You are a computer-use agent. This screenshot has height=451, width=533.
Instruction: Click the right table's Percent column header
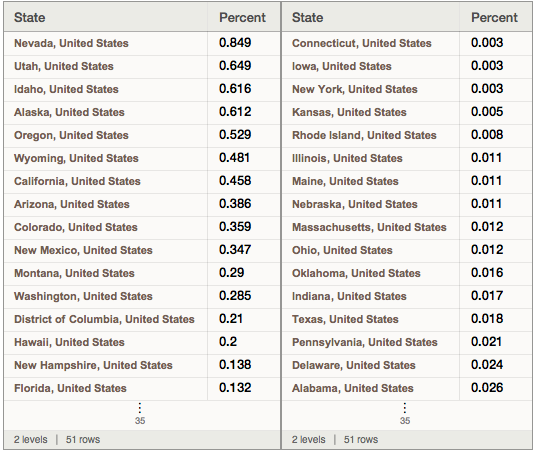[494, 18]
